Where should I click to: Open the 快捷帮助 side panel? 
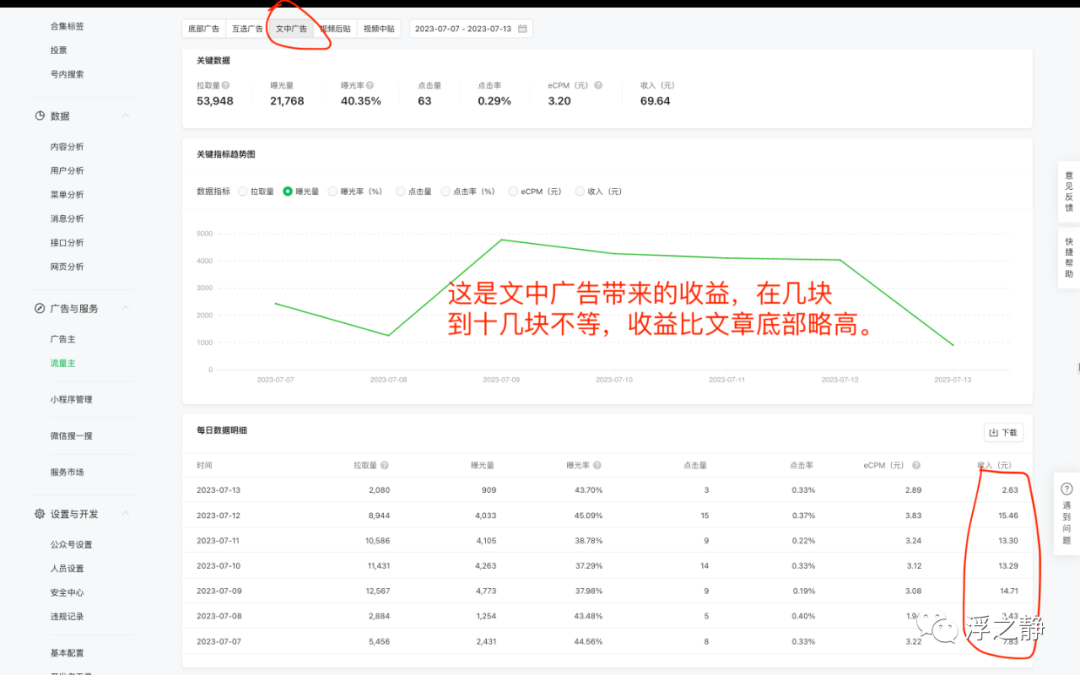(1068, 258)
